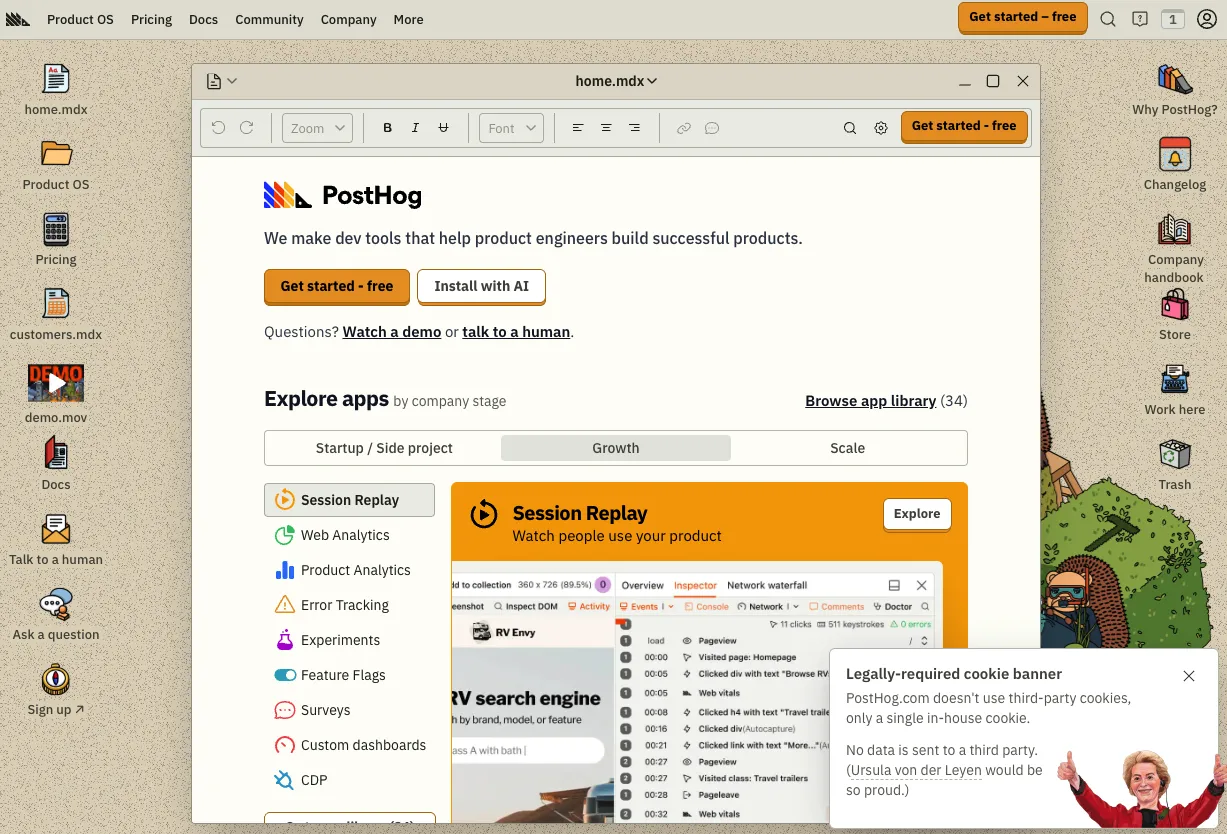
Task: Click the Install with AI button
Action: [x=481, y=286]
